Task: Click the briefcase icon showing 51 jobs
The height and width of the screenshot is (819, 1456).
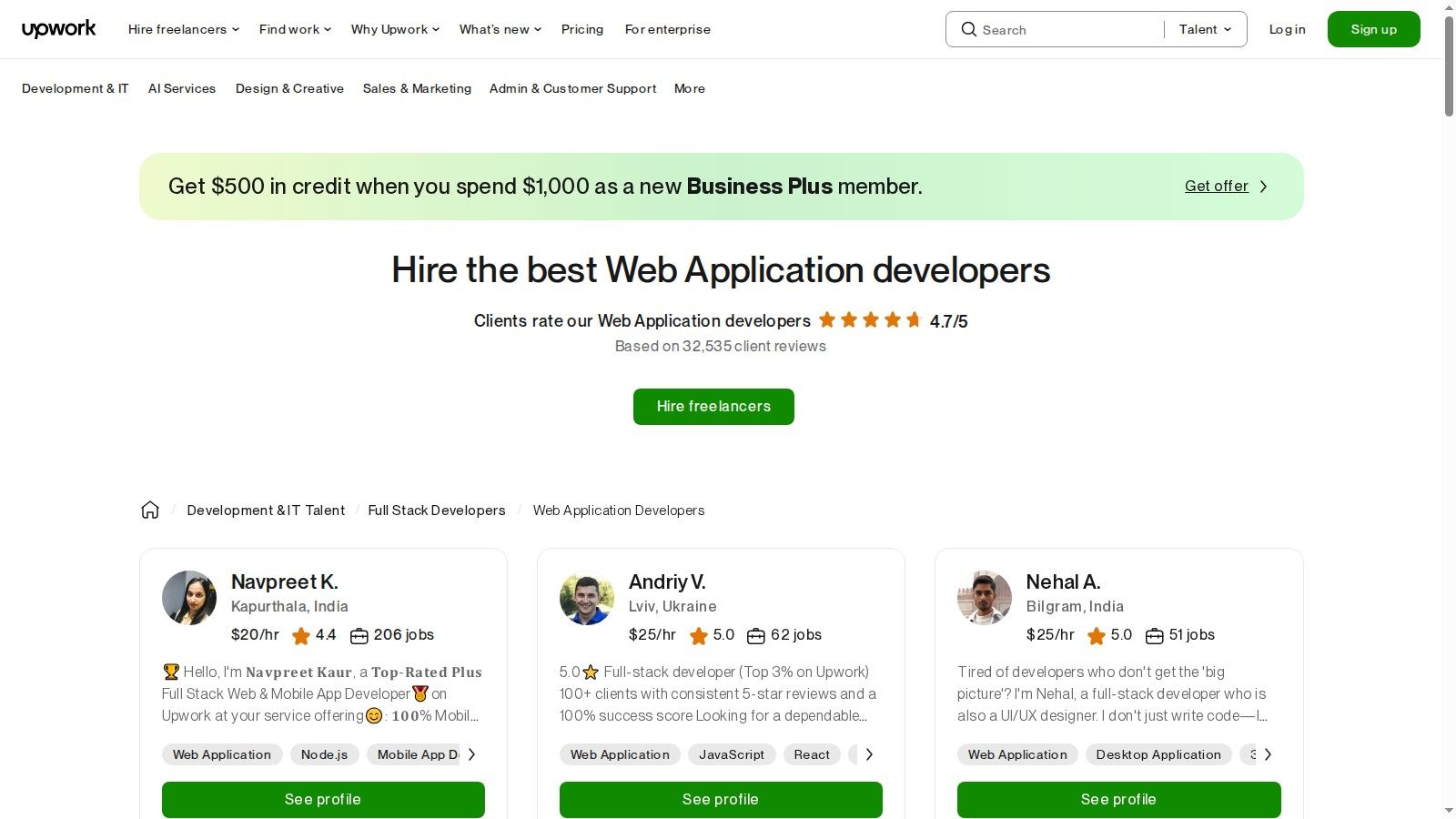Action: (1155, 635)
